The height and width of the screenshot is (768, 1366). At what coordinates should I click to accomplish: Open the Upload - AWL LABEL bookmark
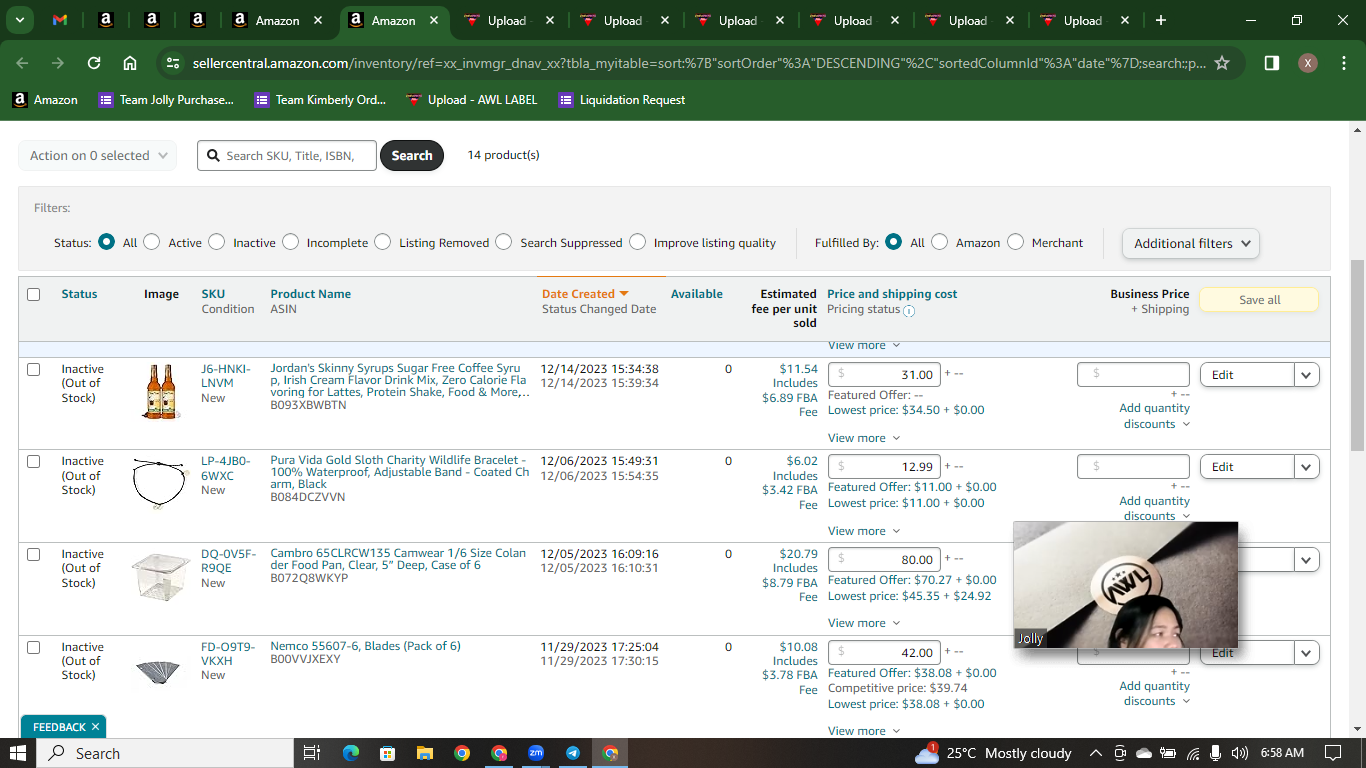[472, 100]
